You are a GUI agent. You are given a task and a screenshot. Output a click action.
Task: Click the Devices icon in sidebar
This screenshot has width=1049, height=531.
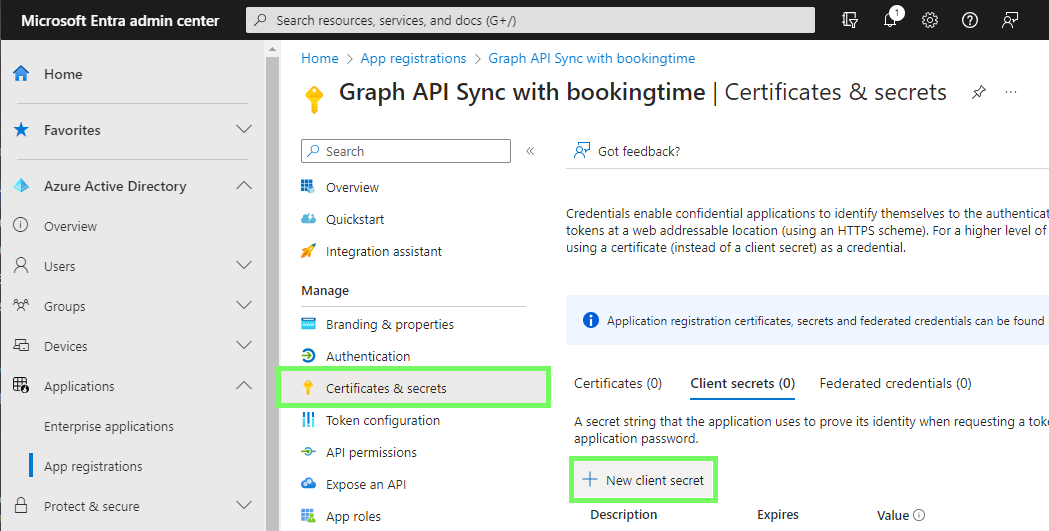[x=21, y=346]
